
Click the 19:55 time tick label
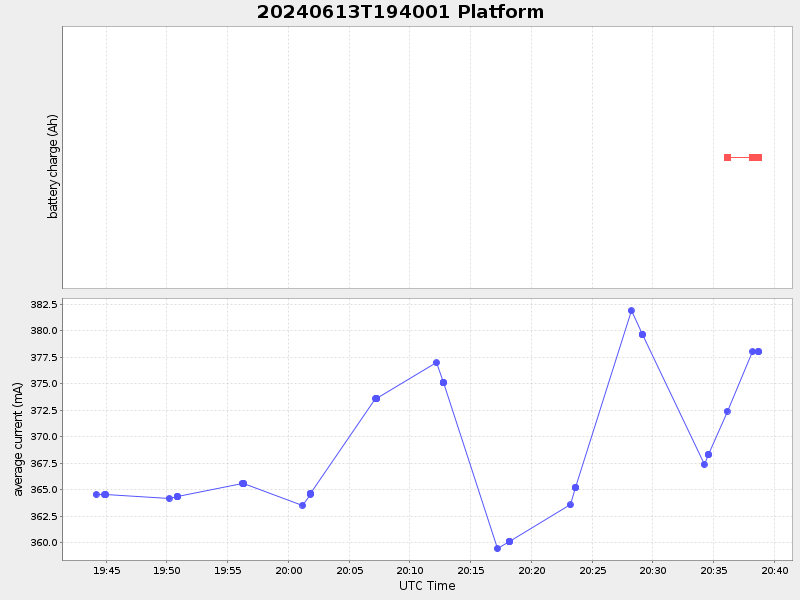tap(228, 571)
